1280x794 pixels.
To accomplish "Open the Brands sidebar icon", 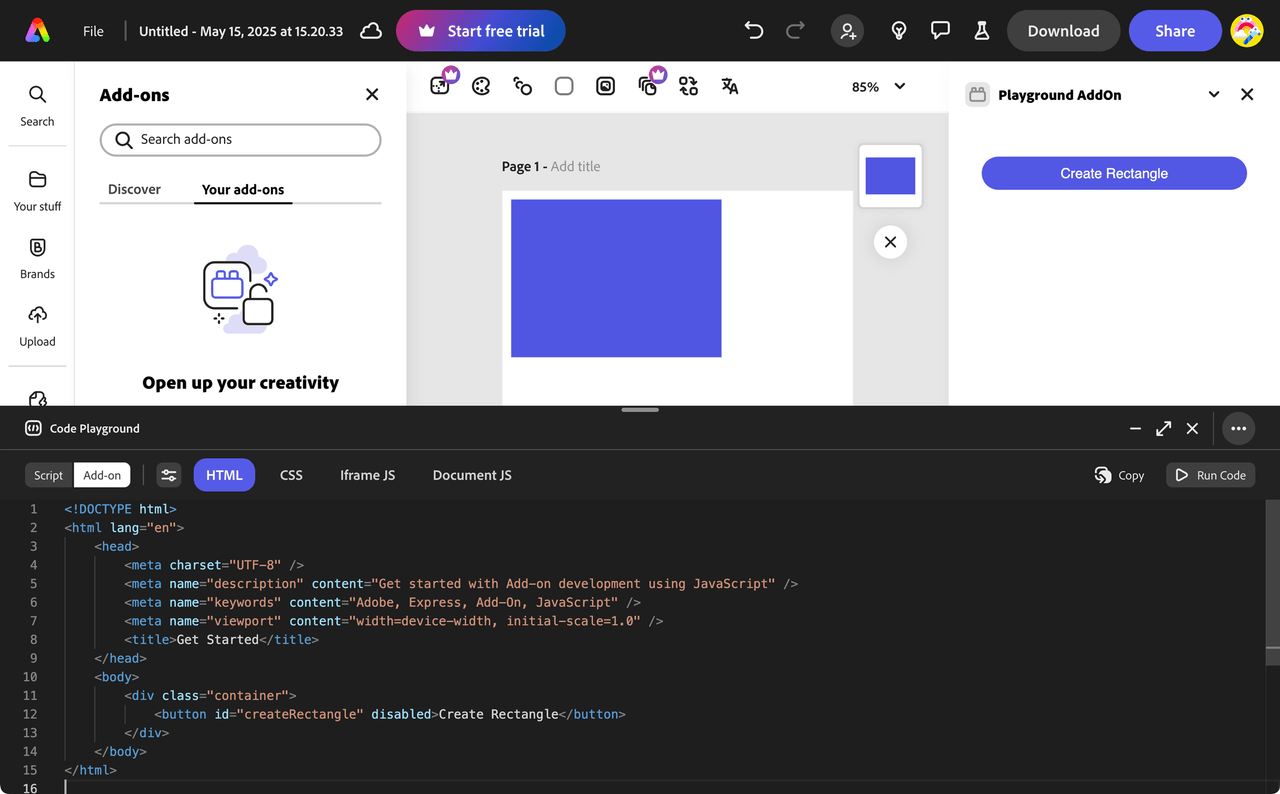I will pyautogui.click(x=37, y=258).
